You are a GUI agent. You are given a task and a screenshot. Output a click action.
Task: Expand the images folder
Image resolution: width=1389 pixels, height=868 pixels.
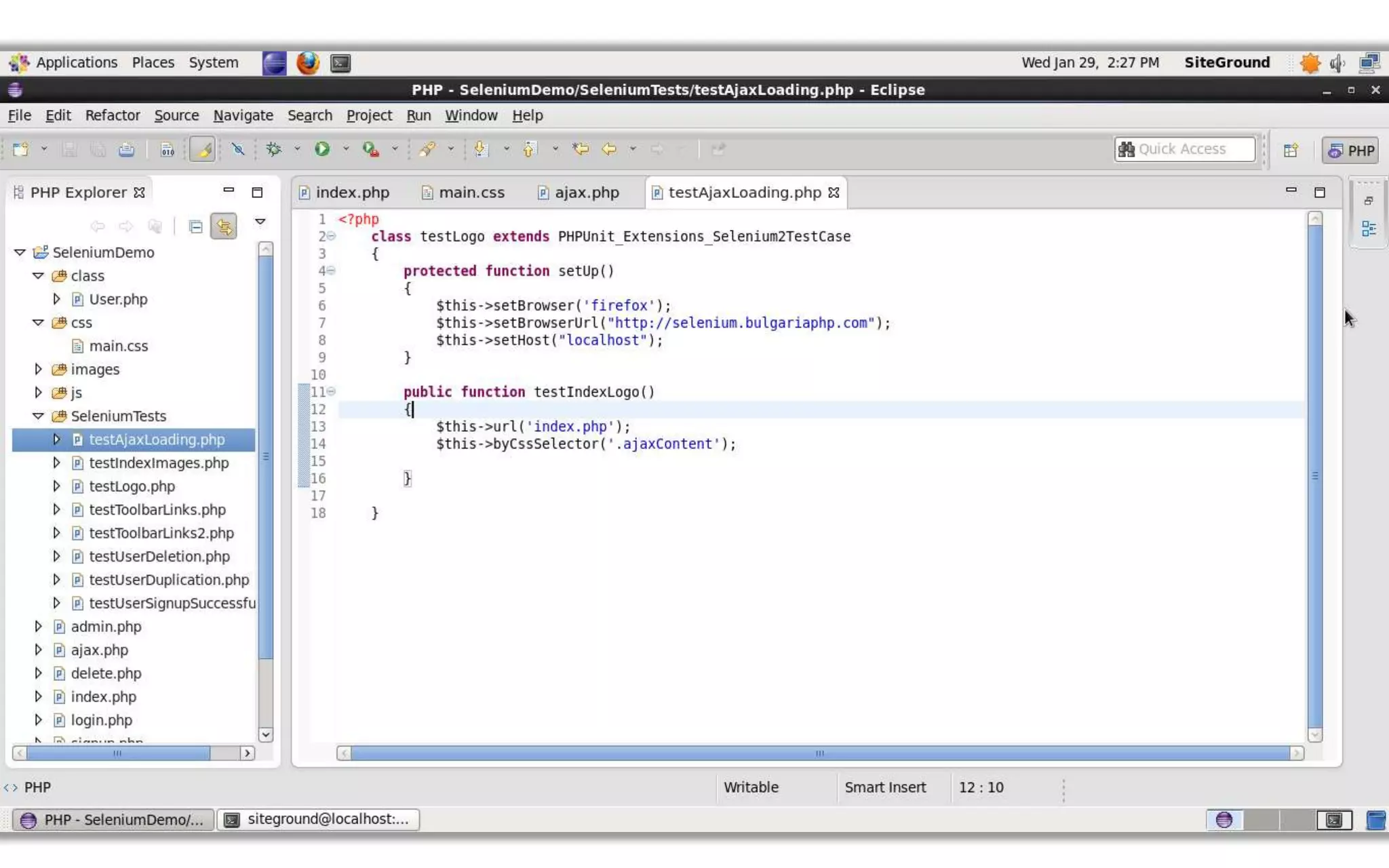point(39,369)
